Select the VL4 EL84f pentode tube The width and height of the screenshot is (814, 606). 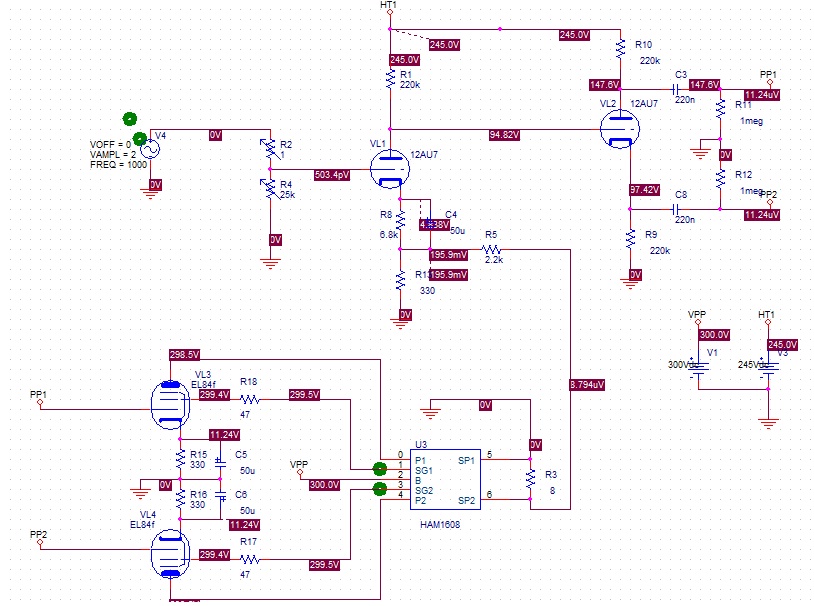pos(169,553)
